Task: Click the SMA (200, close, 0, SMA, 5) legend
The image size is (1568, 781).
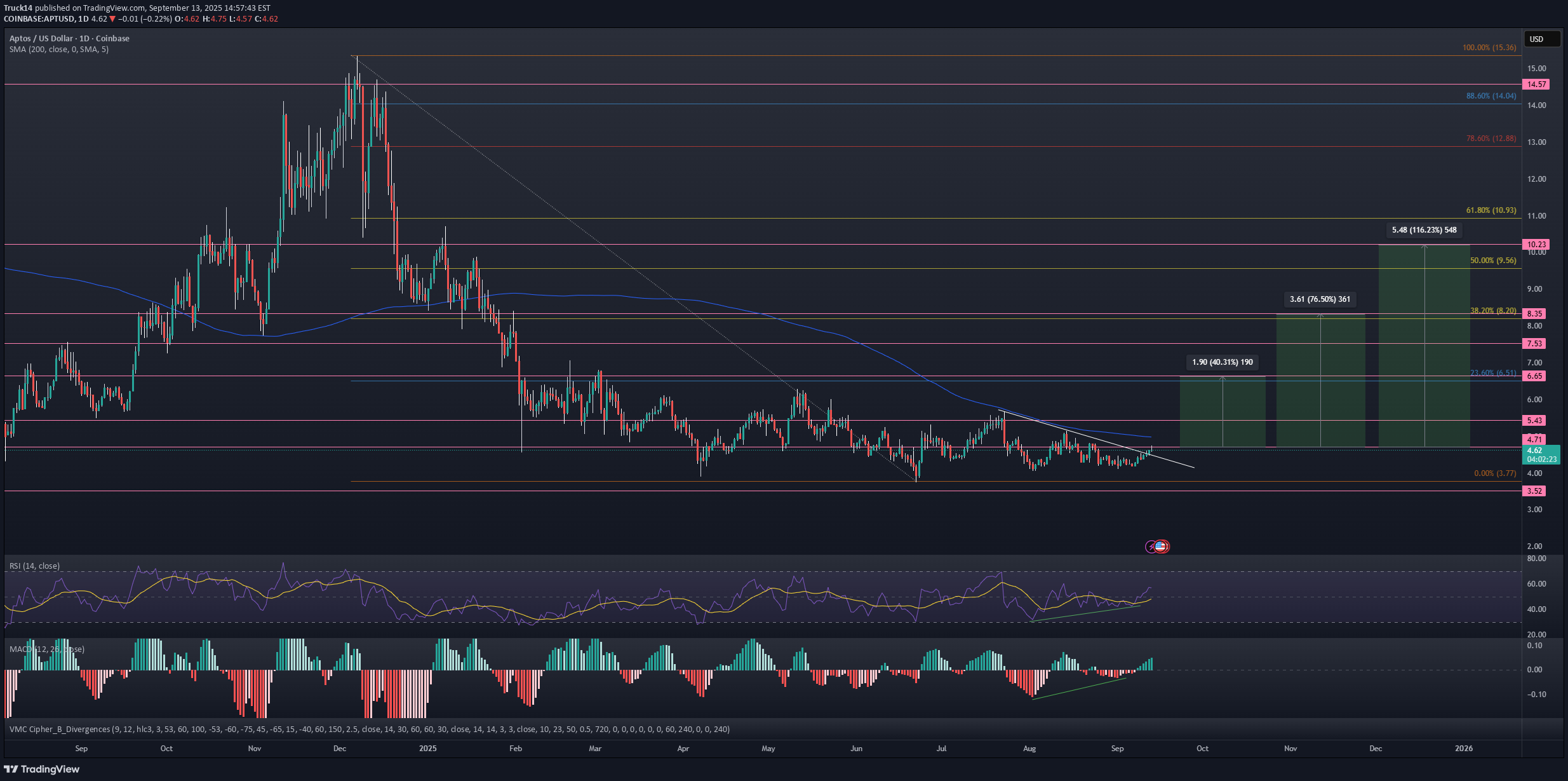Action: (59, 50)
